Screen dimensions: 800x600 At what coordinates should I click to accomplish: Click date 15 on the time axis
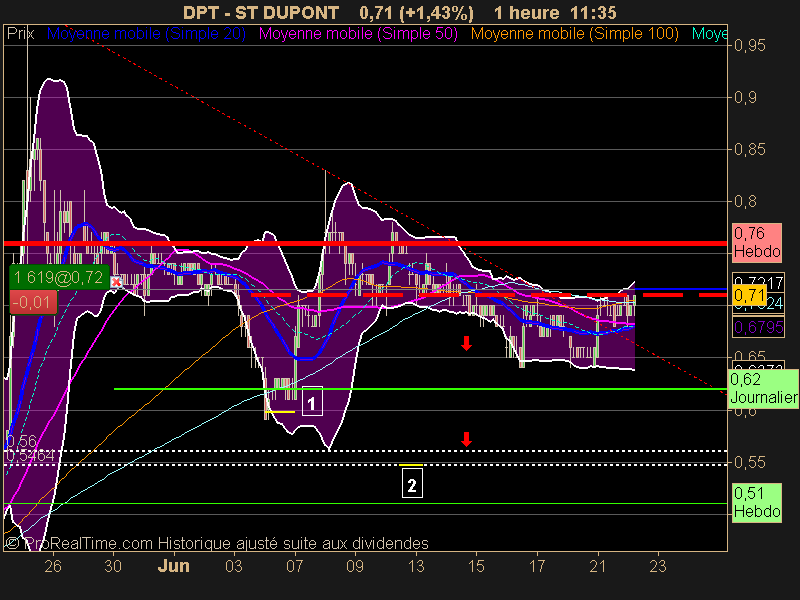click(476, 566)
